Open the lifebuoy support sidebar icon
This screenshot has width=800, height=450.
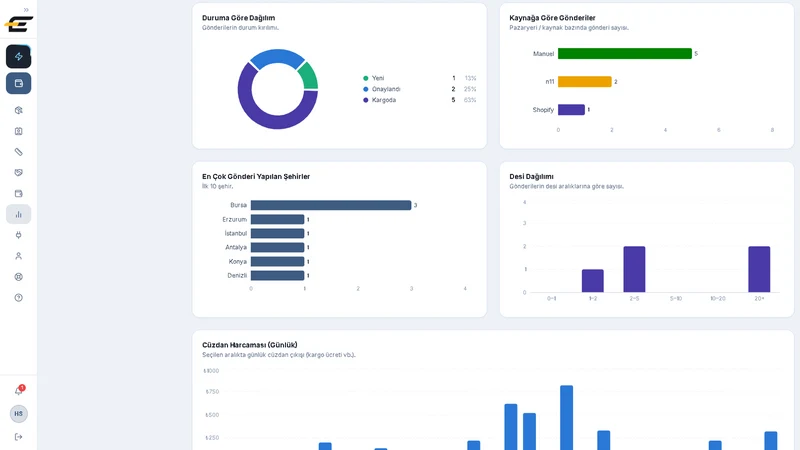[18, 277]
